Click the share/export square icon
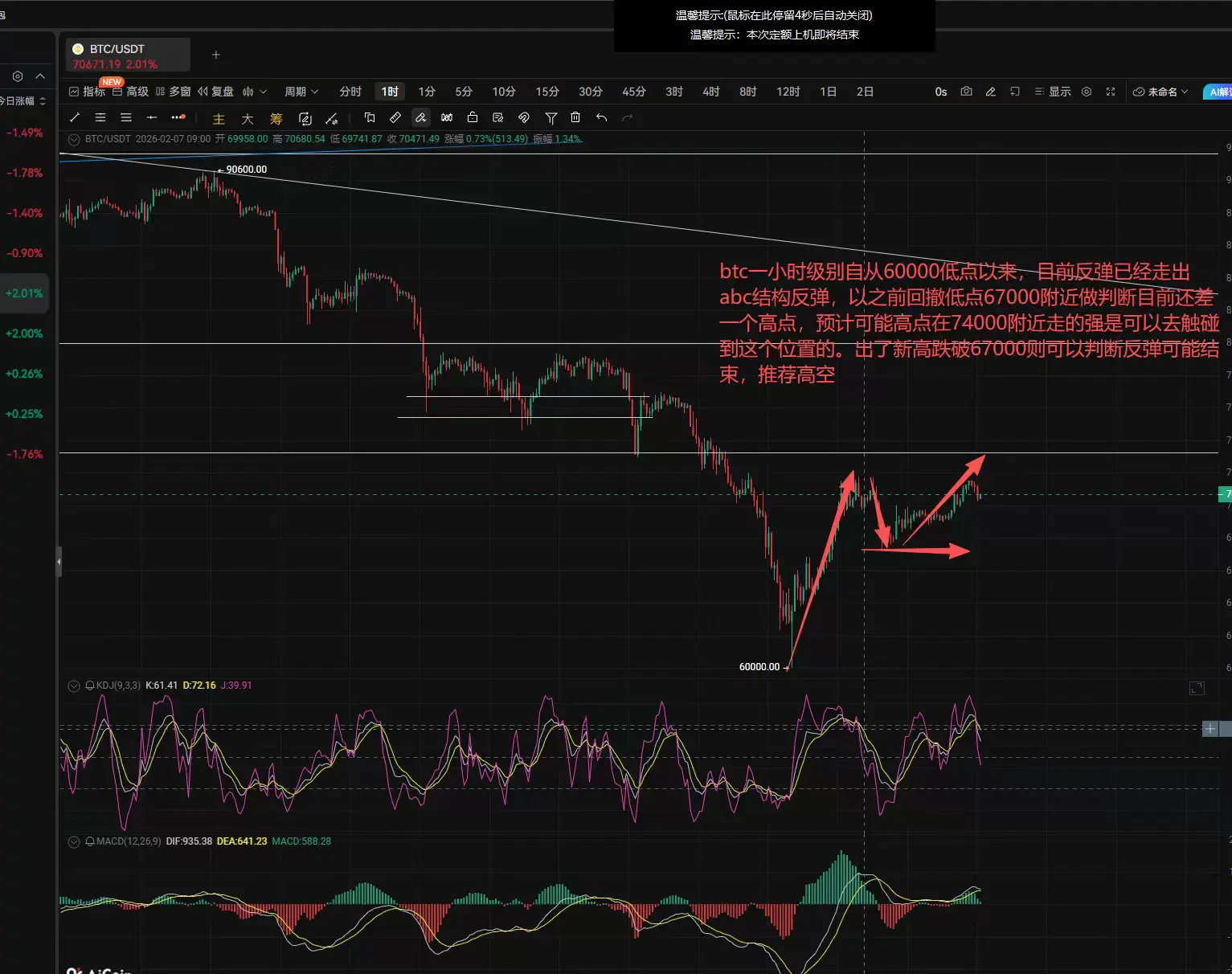 1015,92
